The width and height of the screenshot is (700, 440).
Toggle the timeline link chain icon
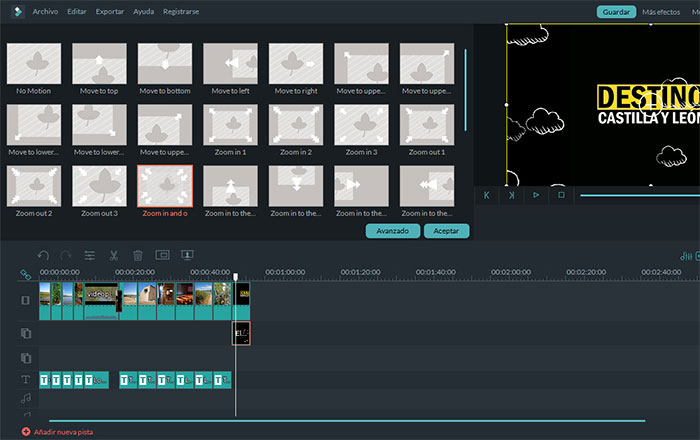click(x=25, y=274)
